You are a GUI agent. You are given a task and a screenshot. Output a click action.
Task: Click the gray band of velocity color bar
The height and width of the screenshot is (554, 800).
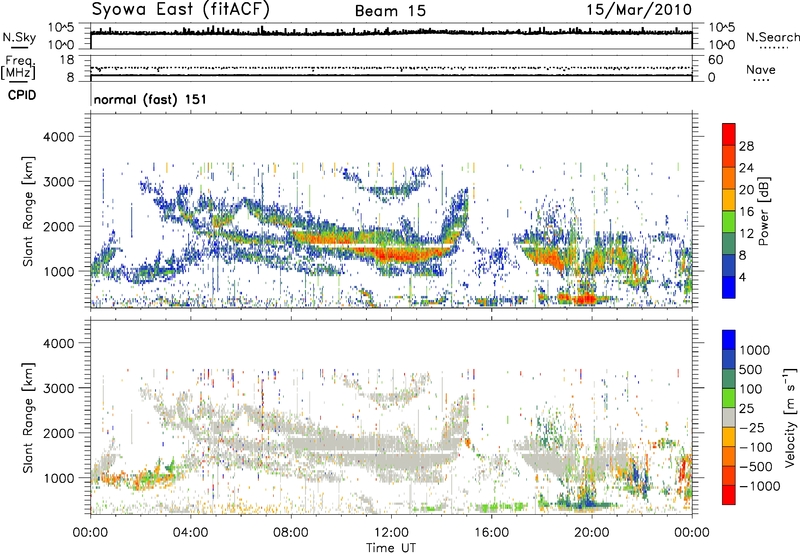pyautogui.click(x=729, y=418)
